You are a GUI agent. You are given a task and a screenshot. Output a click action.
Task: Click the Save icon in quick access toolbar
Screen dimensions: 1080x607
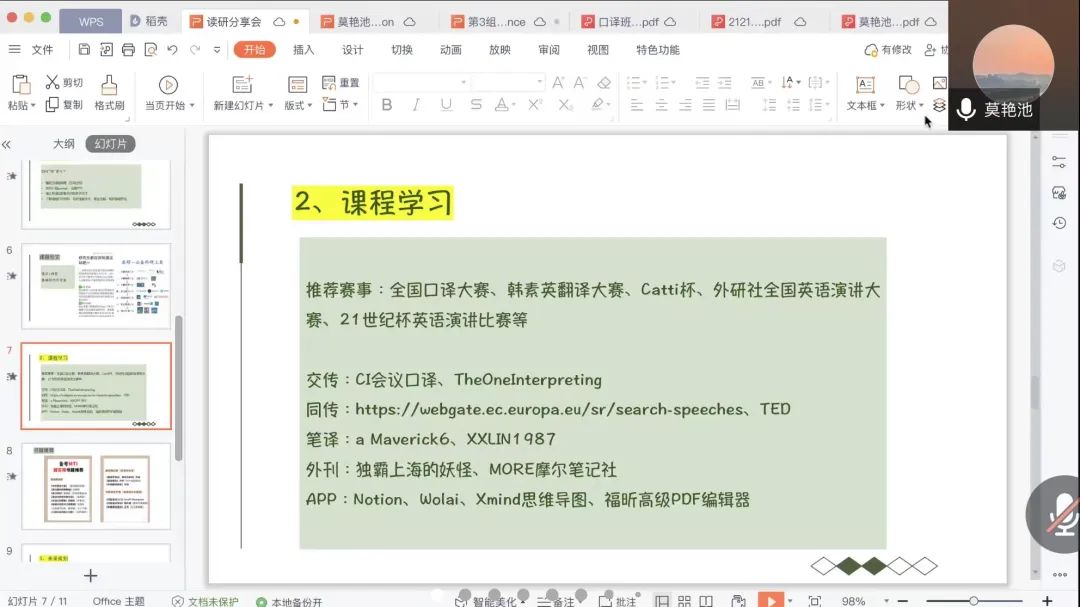[84, 50]
